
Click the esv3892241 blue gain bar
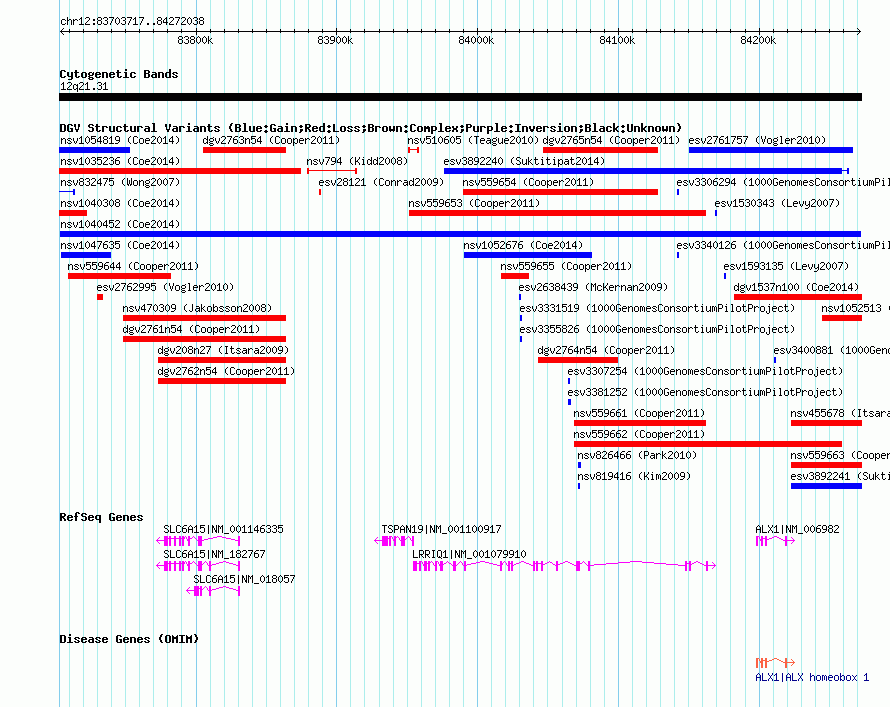[x=826, y=486]
